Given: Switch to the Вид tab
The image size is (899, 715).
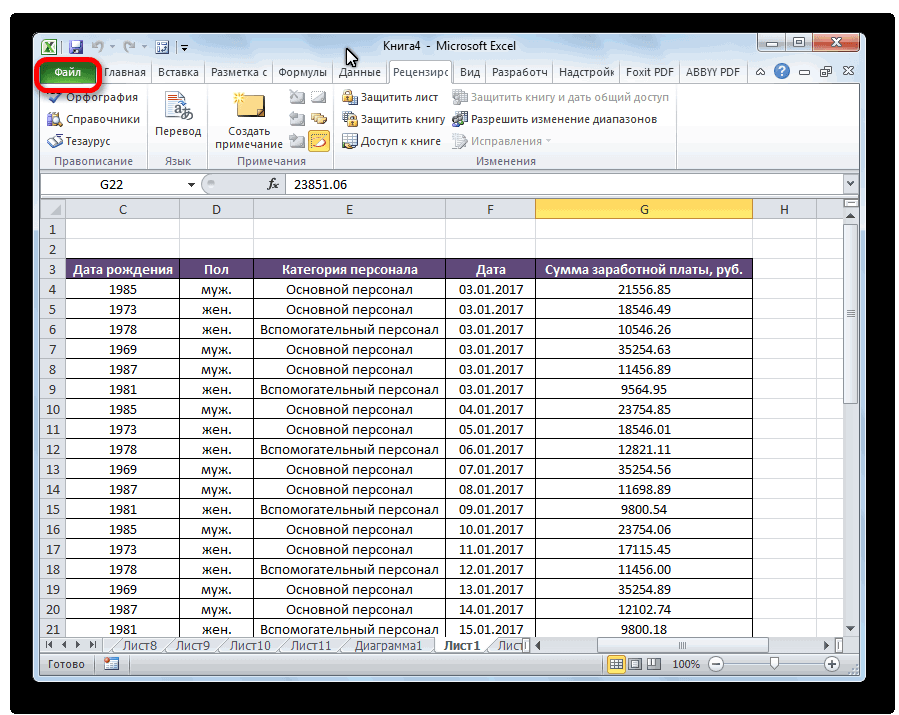Looking at the screenshot, I should (470, 72).
